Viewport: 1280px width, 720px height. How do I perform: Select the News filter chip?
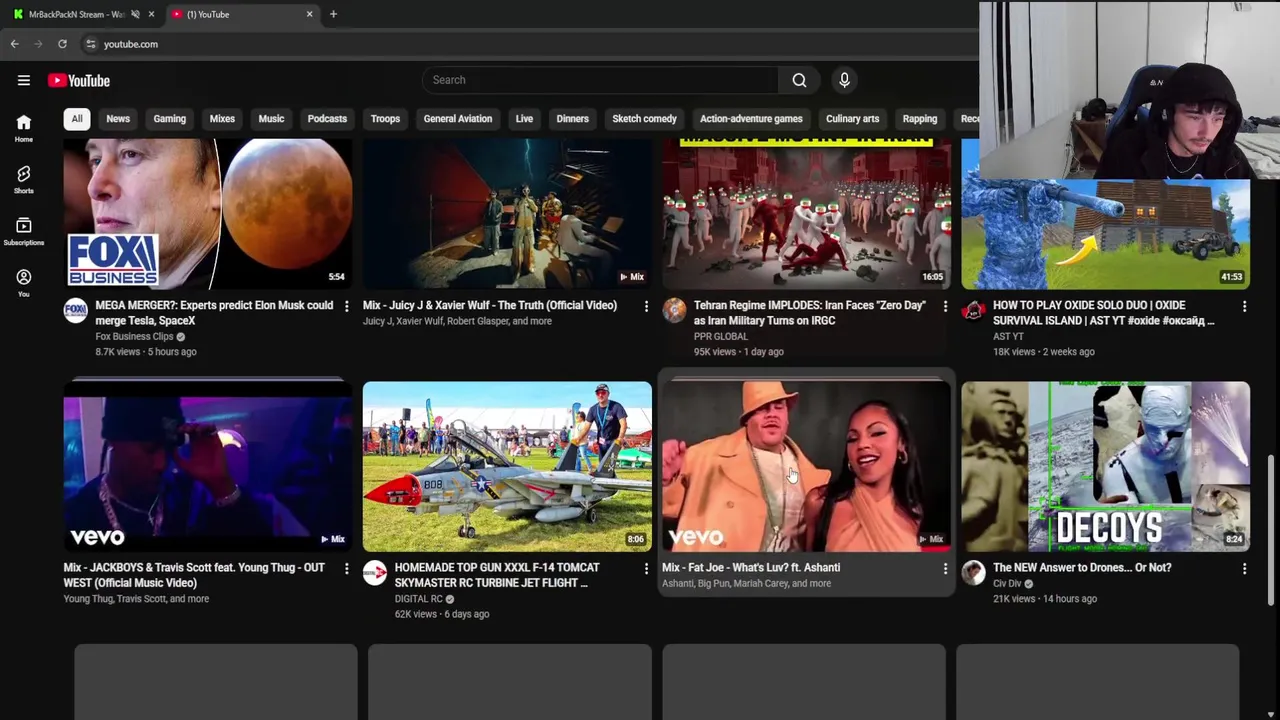pyautogui.click(x=118, y=119)
